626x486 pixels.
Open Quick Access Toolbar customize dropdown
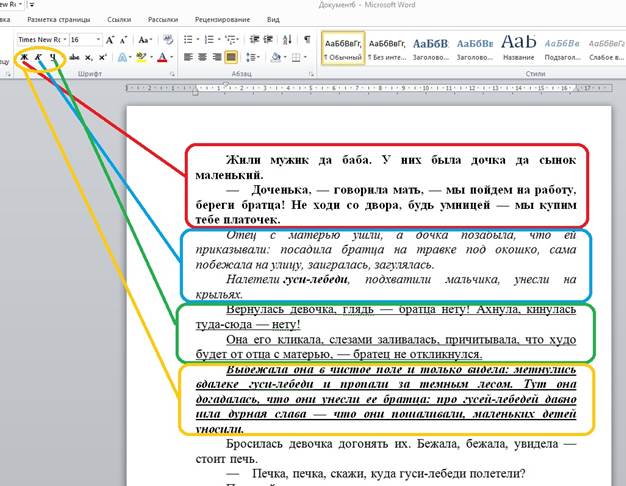click(x=32, y=5)
